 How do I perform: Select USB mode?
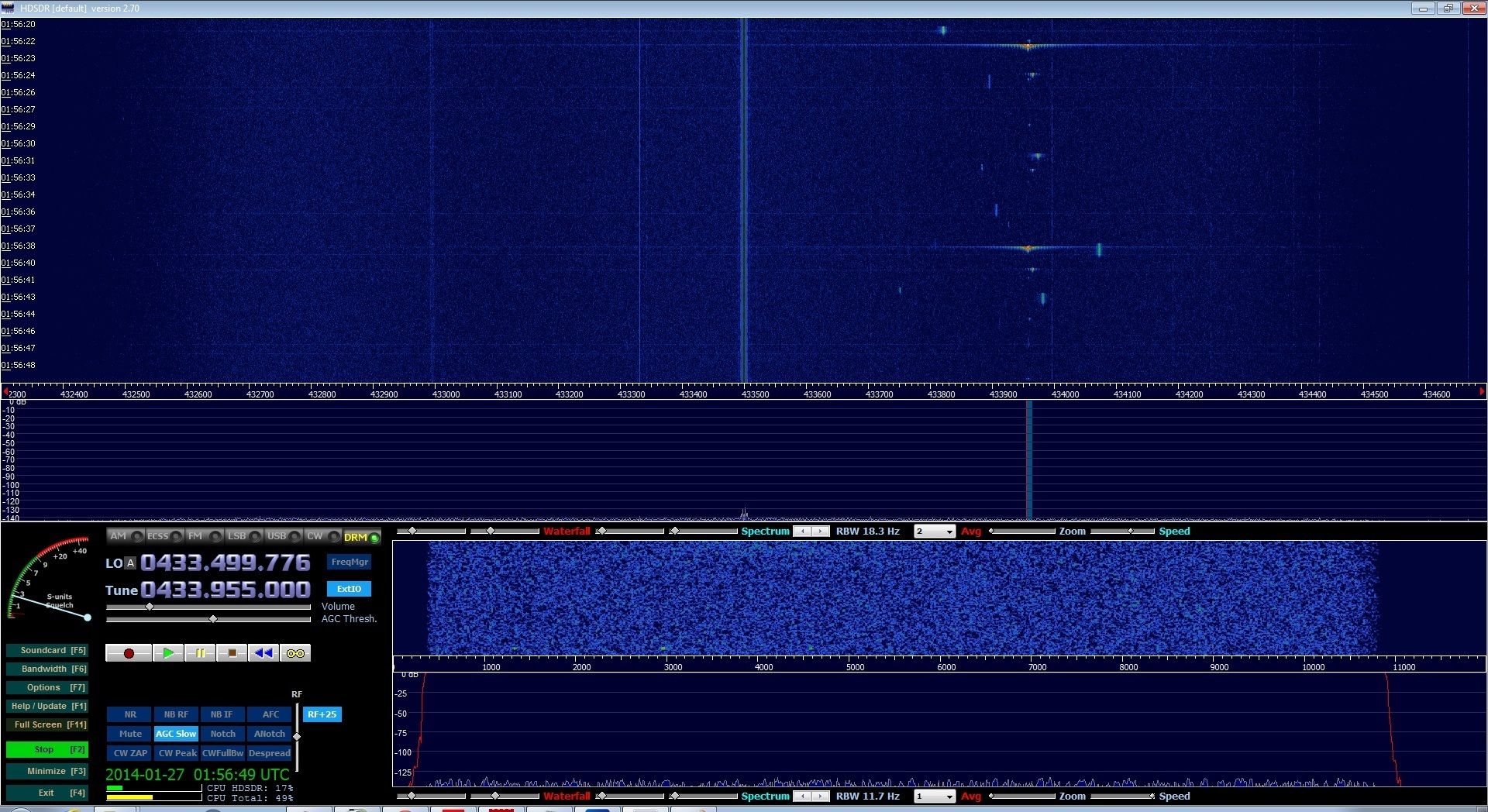pyautogui.click(x=283, y=536)
